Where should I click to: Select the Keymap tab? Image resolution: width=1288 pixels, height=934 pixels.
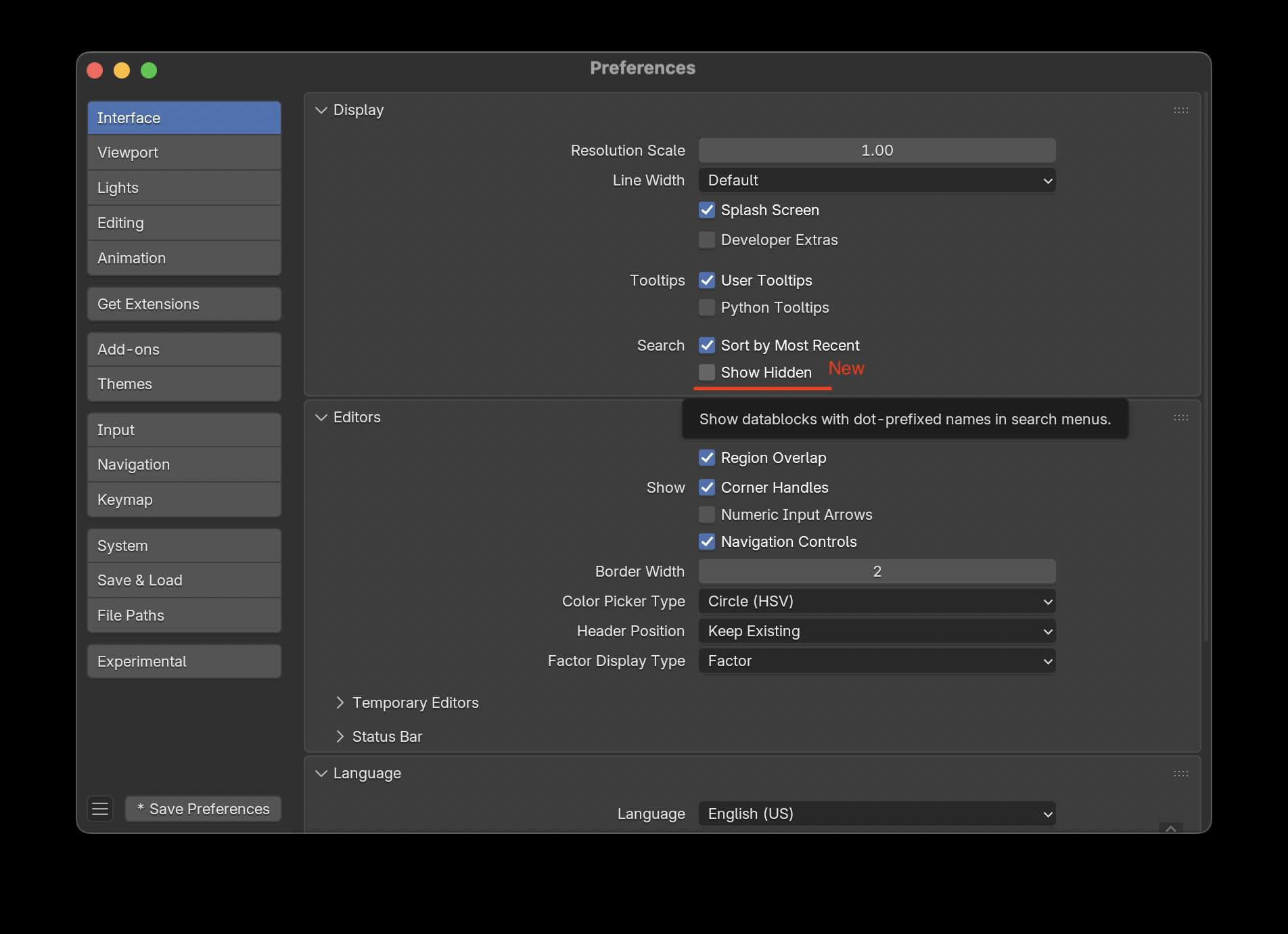[184, 499]
